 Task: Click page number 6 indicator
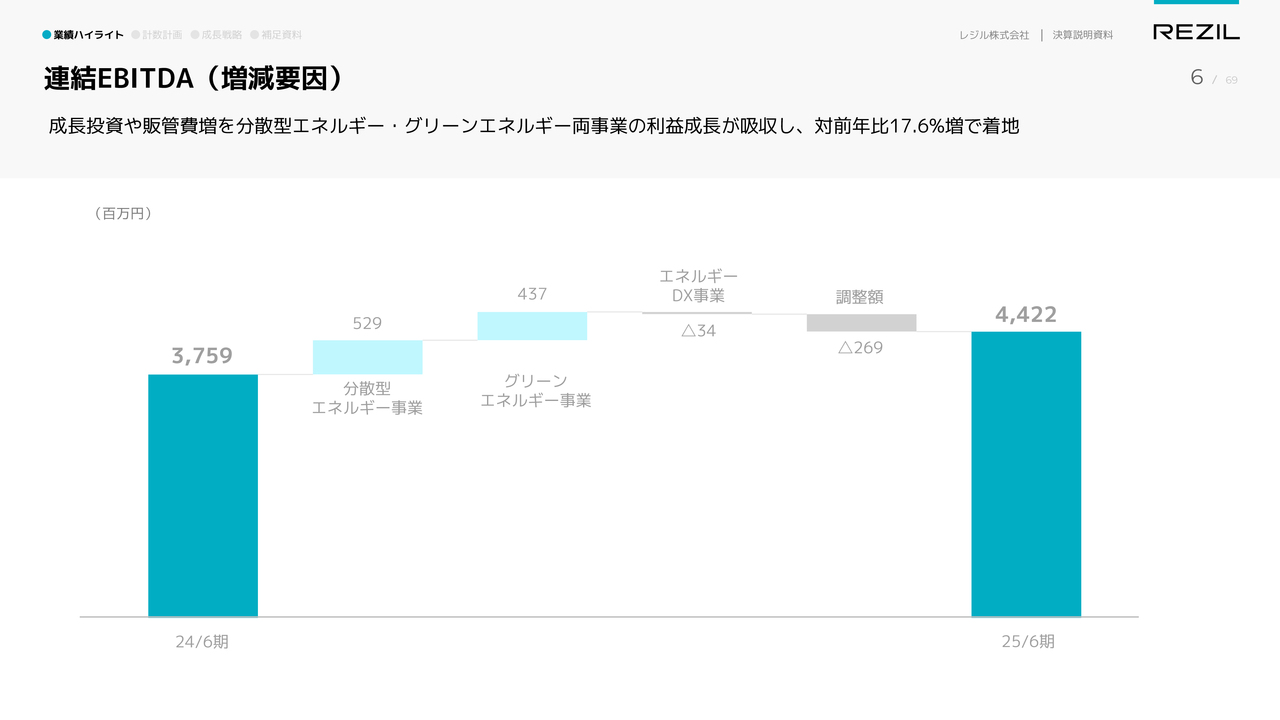(1197, 78)
